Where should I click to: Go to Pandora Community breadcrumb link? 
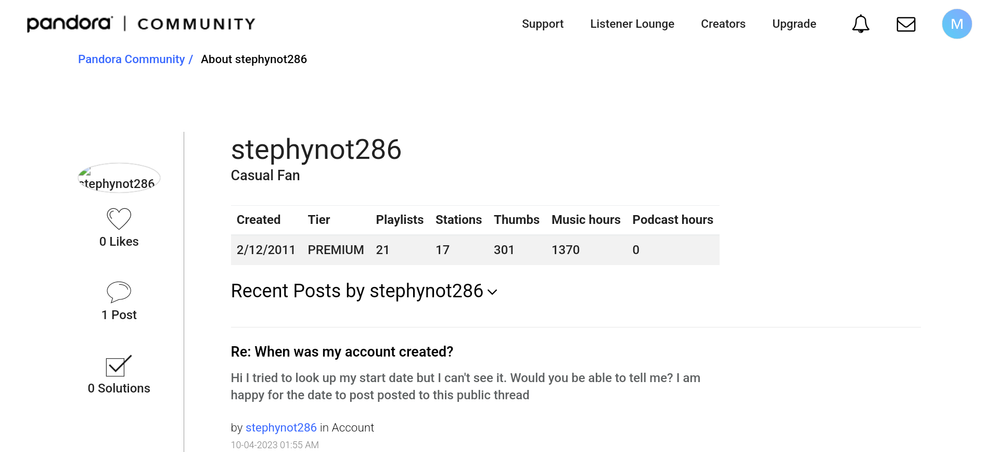pos(131,59)
